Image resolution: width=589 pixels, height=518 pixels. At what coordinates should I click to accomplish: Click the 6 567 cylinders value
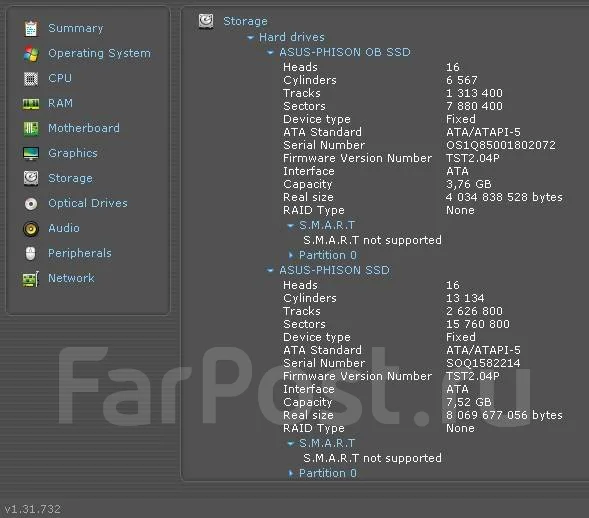(462, 80)
